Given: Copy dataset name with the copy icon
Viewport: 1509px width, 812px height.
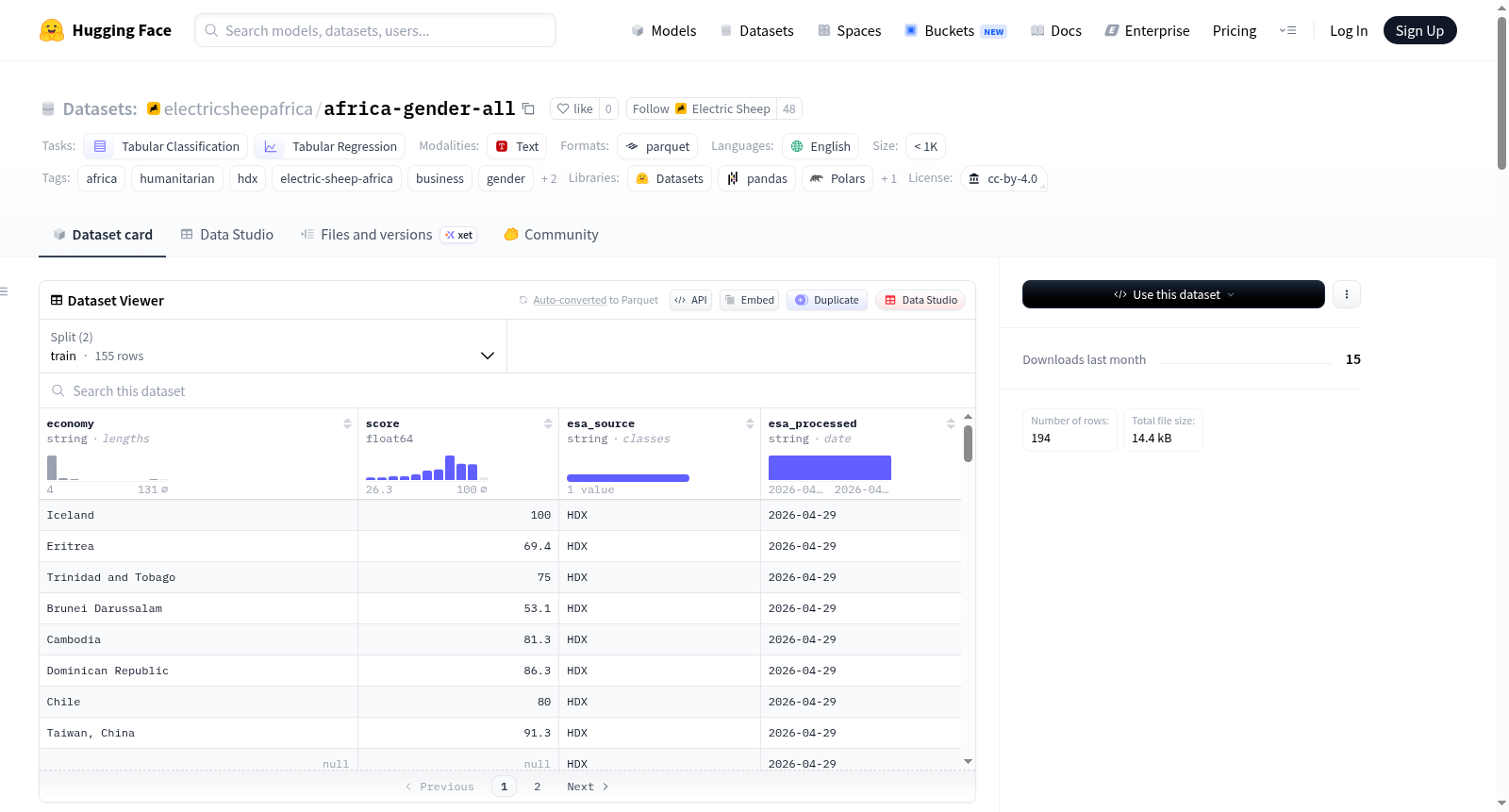Looking at the screenshot, I should coord(528,108).
